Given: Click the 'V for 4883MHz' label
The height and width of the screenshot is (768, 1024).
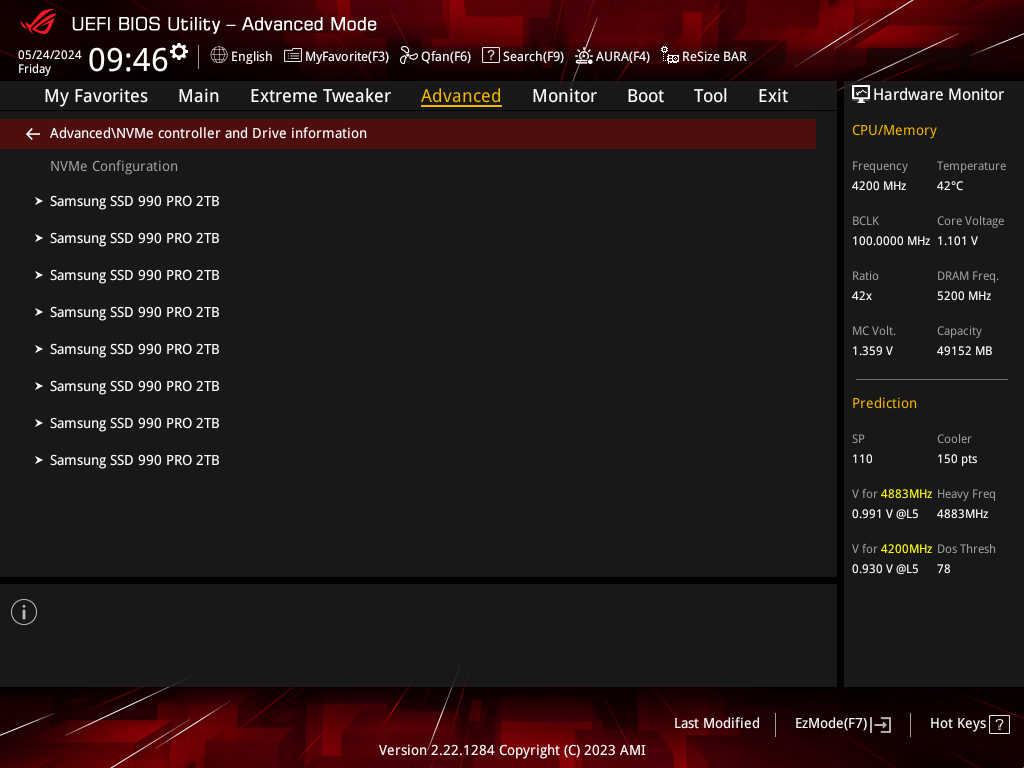Looking at the screenshot, I should 891,494.
